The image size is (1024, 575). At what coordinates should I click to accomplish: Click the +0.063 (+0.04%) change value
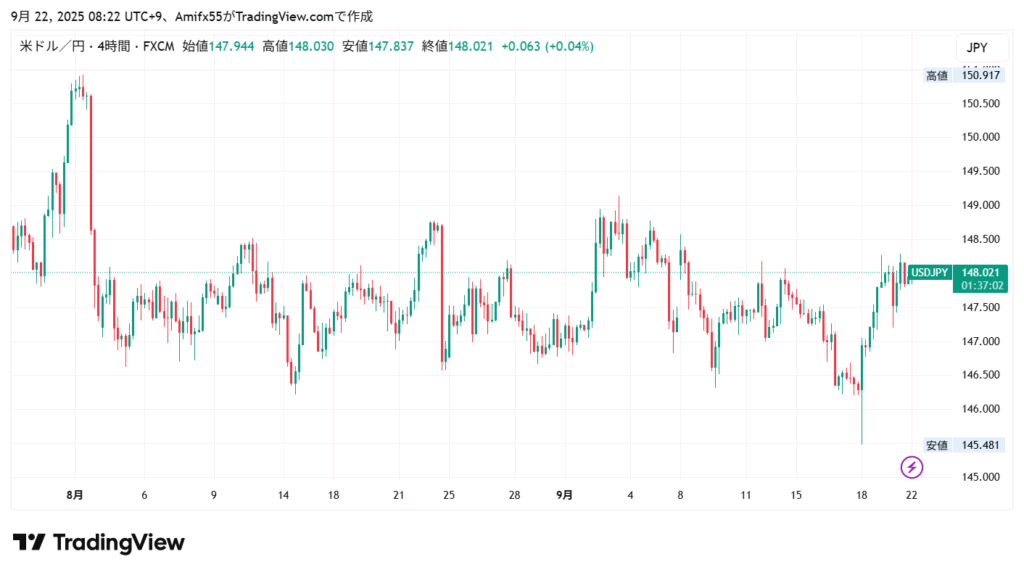[547, 46]
